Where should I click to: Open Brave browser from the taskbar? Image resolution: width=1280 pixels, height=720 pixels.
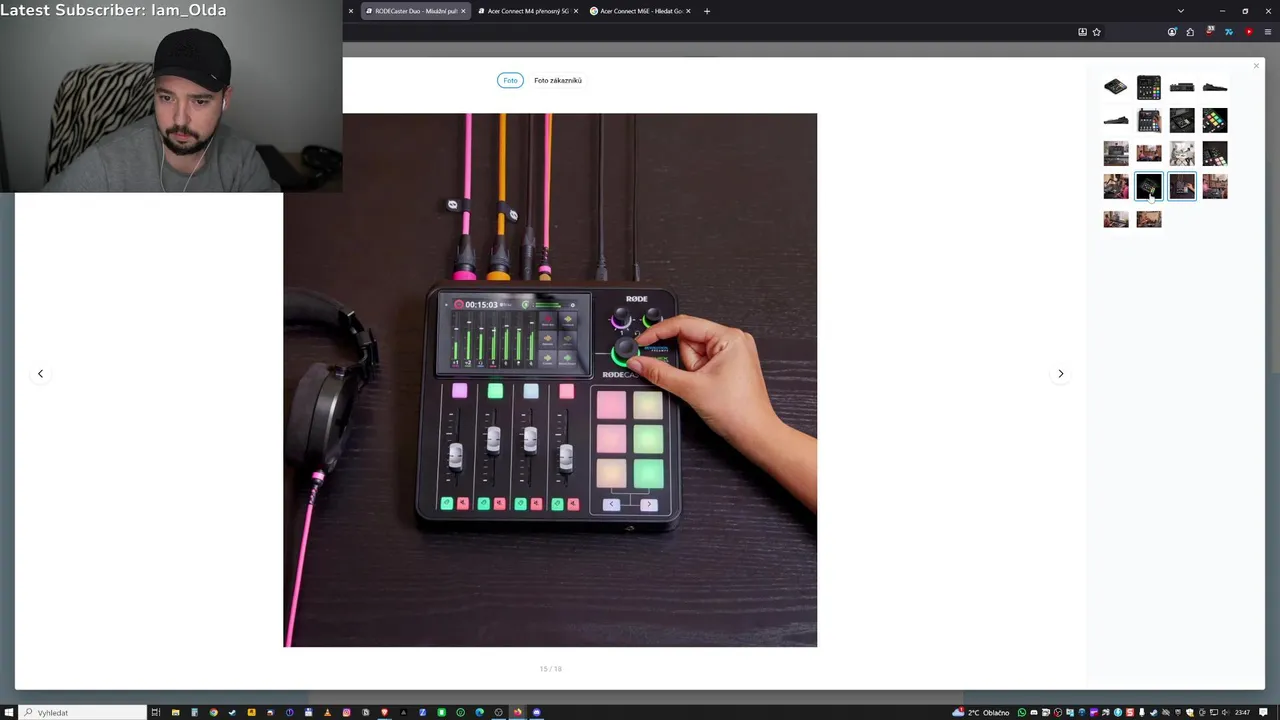[x=384, y=712]
